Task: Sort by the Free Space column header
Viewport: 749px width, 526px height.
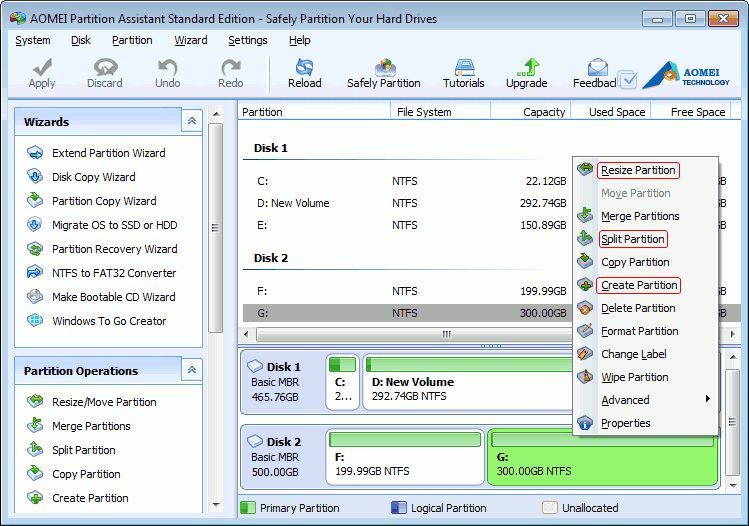Action: (x=691, y=112)
